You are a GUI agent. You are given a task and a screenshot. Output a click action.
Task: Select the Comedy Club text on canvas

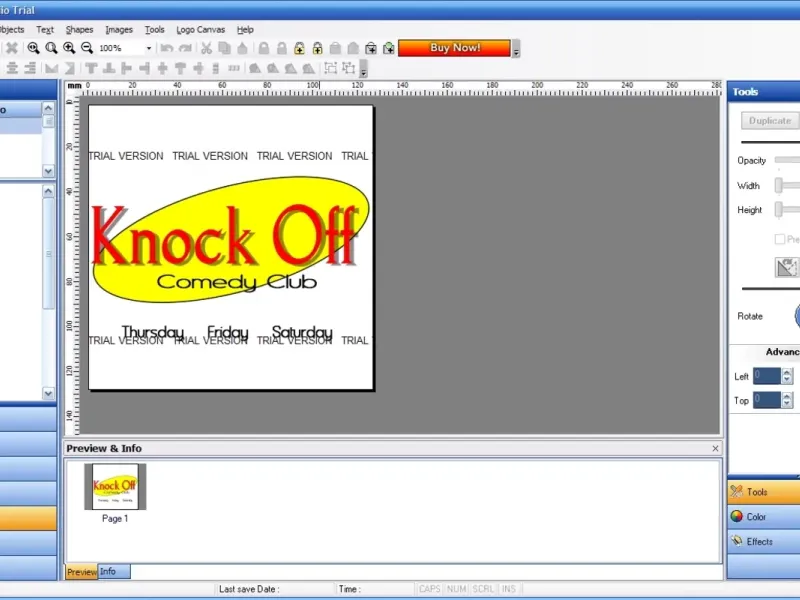237,282
